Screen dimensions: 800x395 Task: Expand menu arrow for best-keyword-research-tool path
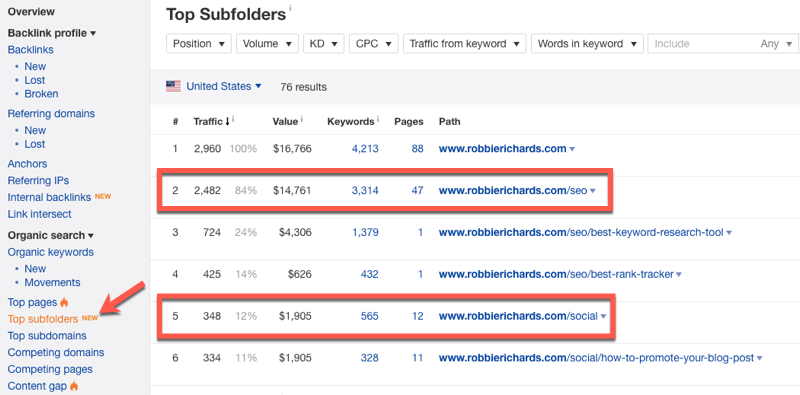(729, 233)
